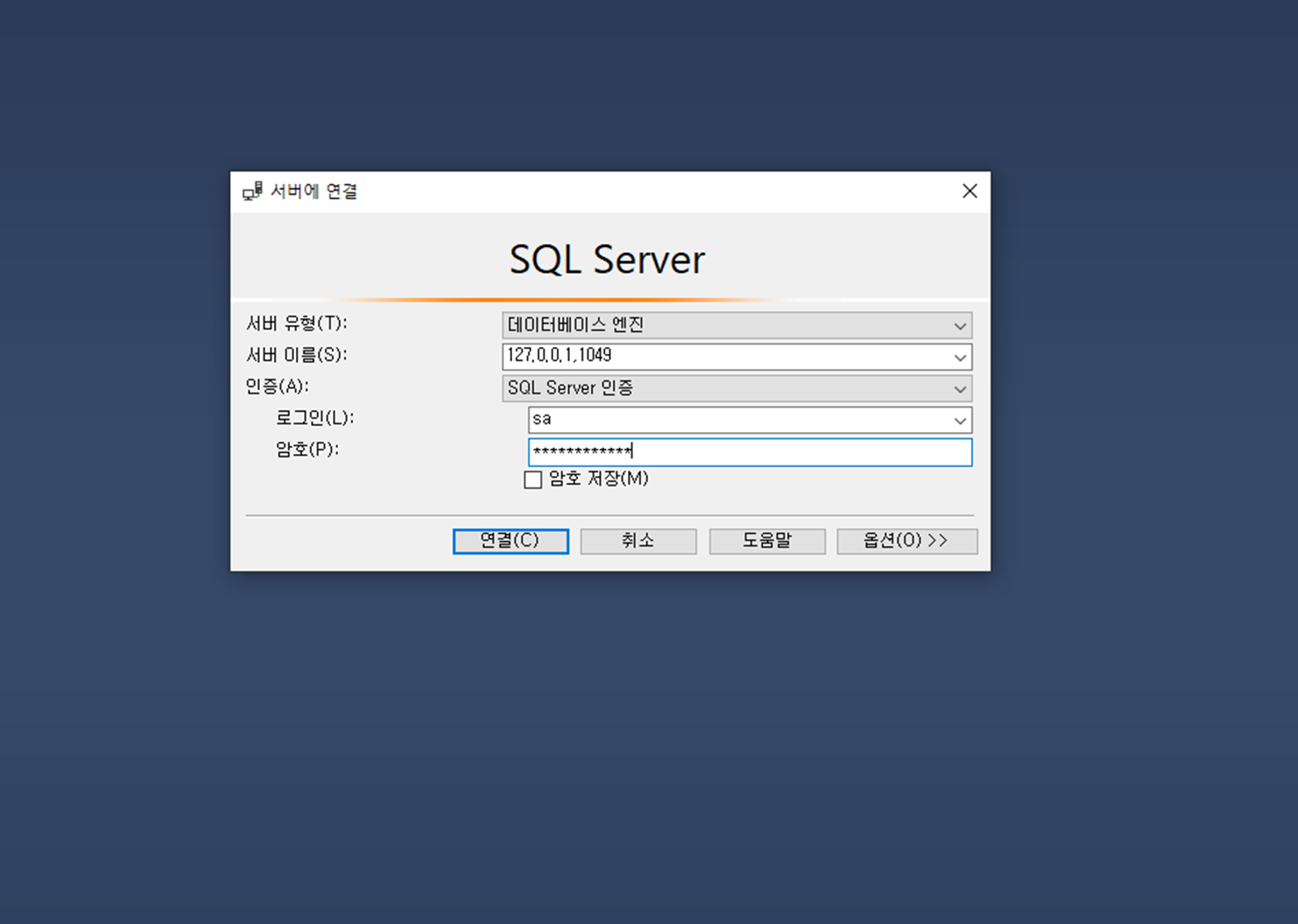Expand options with 옵션(O) >> button
The width and height of the screenshot is (1298, 924).
point(906,541)
